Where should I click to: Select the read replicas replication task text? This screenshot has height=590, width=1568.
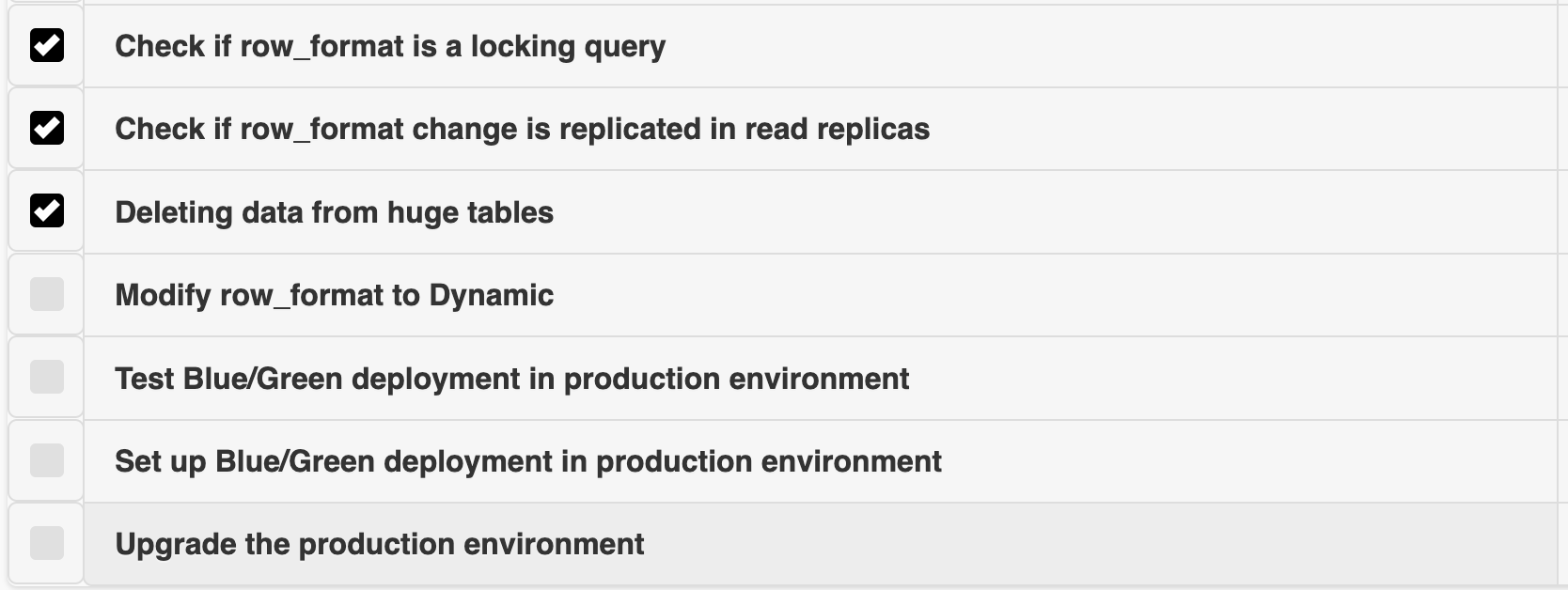tap(521, 129)
